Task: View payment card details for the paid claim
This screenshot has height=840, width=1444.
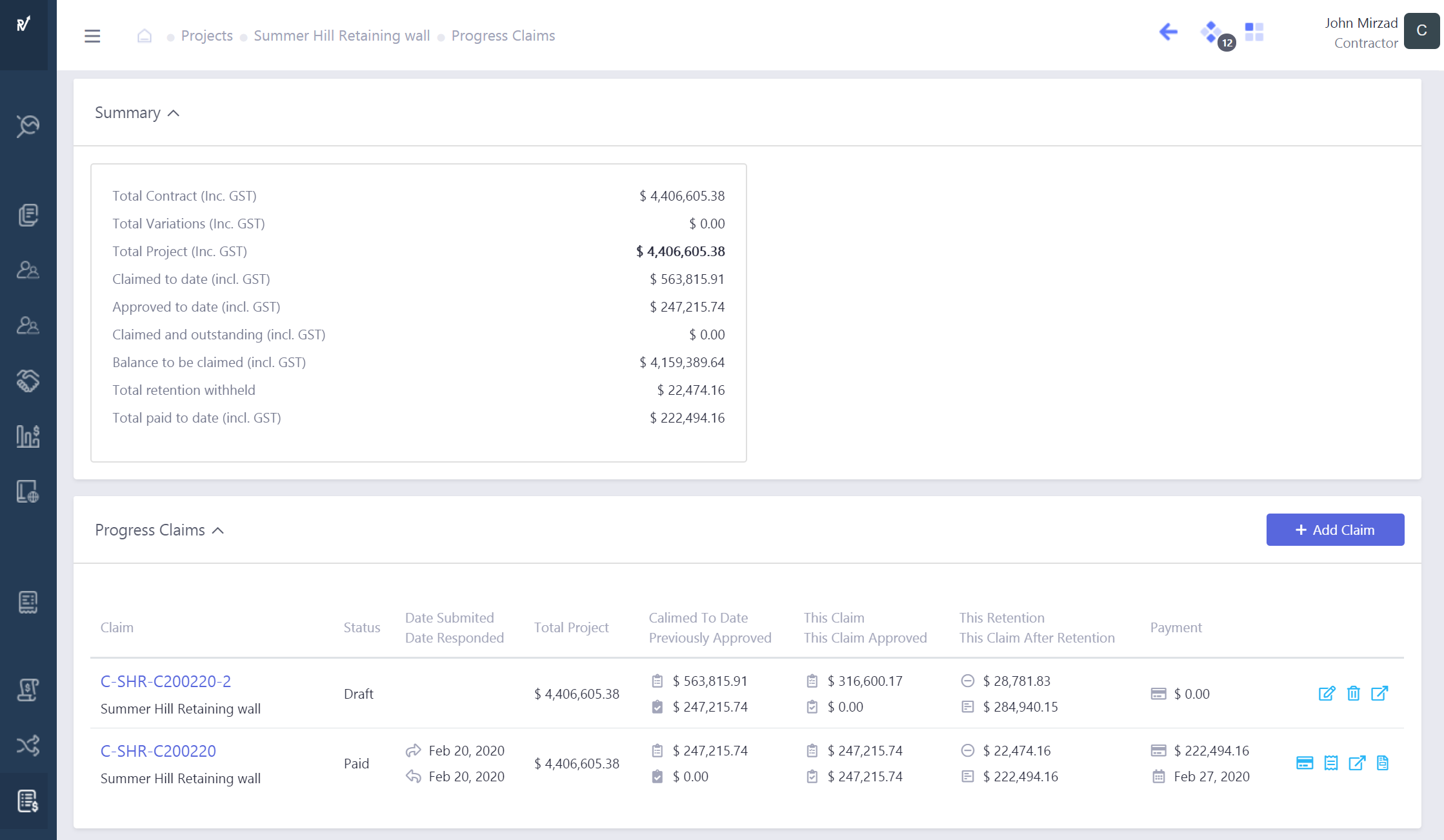Action: [x=1305, y=763]
